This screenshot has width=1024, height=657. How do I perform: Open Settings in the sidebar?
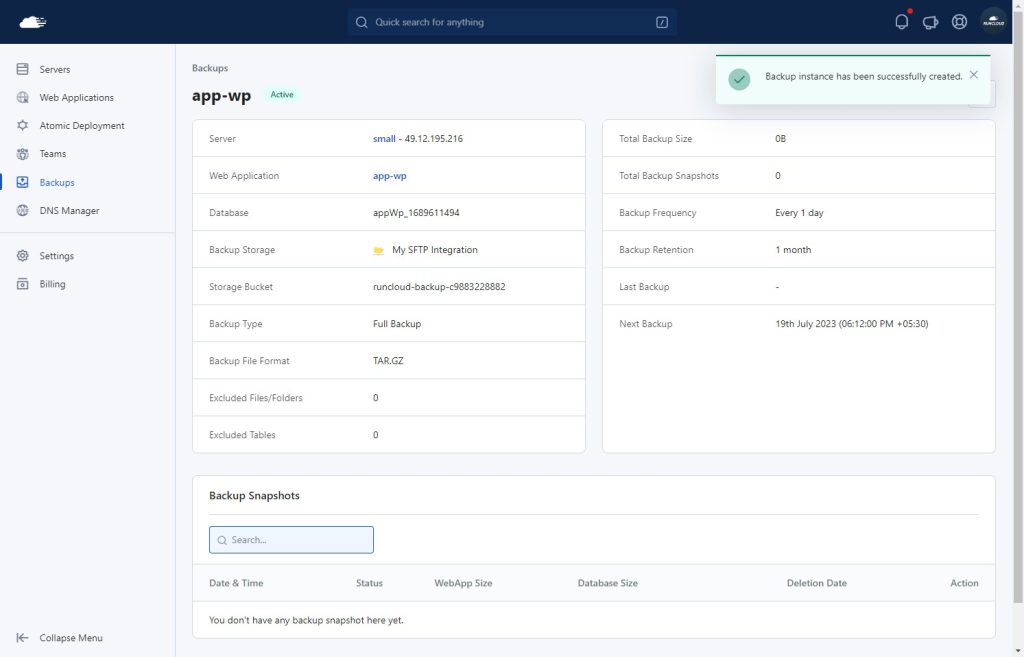click(x=56, y=256)
